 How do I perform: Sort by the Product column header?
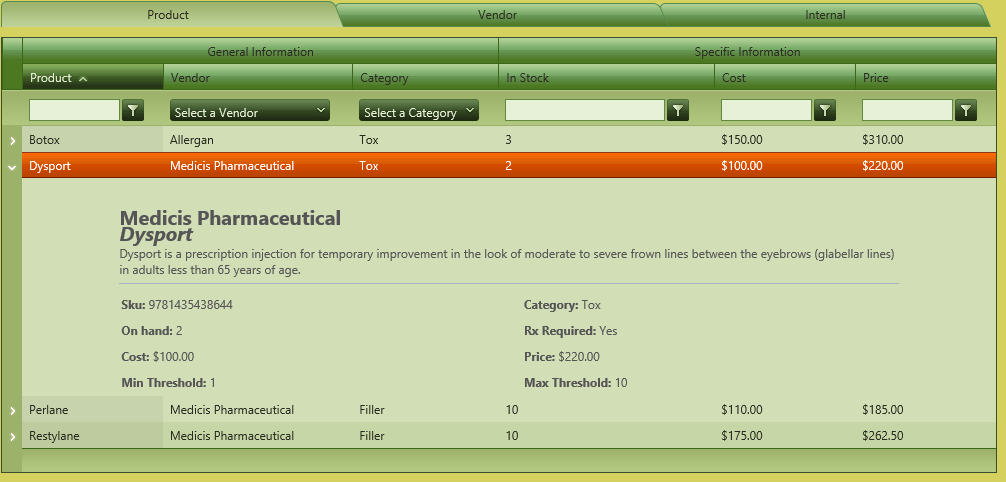tap(93, 77)
